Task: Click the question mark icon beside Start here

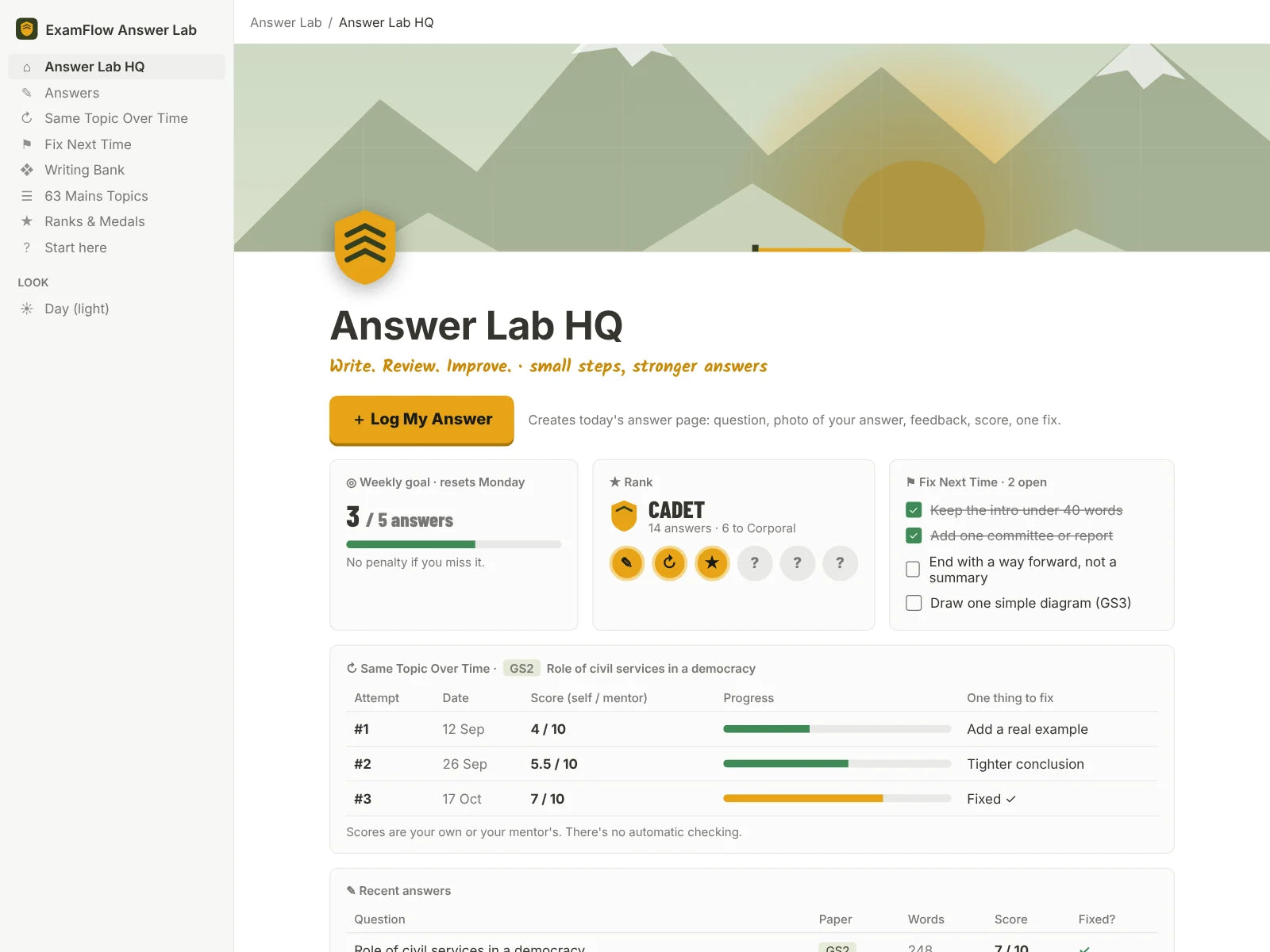Action: [x=27, y=248]
